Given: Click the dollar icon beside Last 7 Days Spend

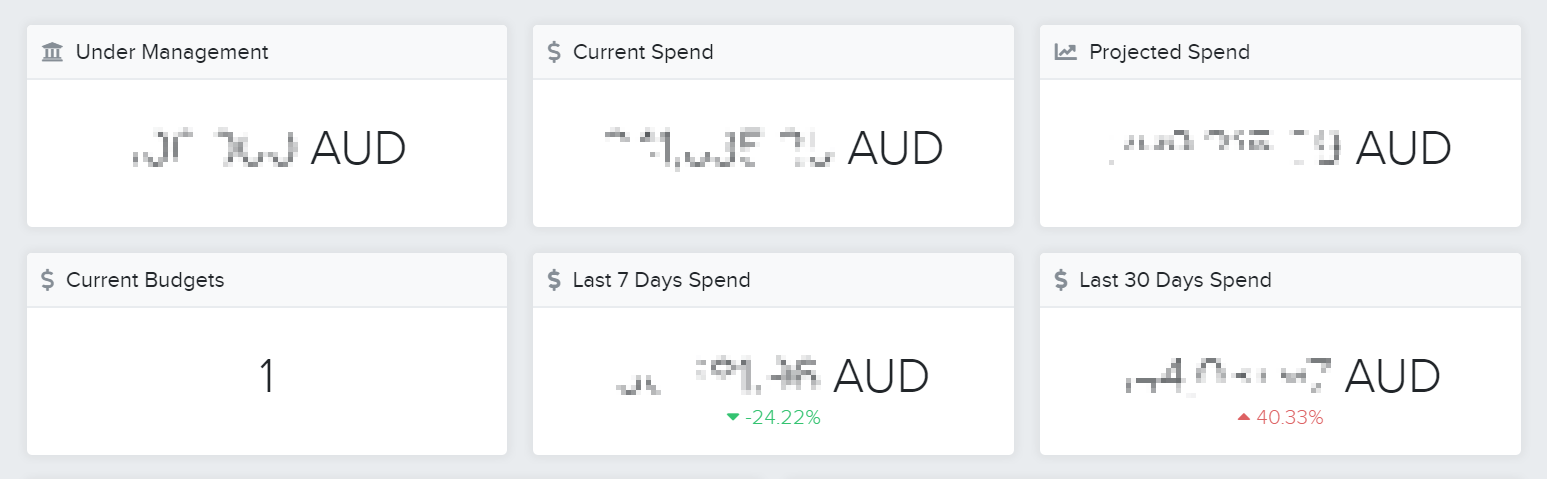Looking at the screenshot, I should click(x=554, y=280).
